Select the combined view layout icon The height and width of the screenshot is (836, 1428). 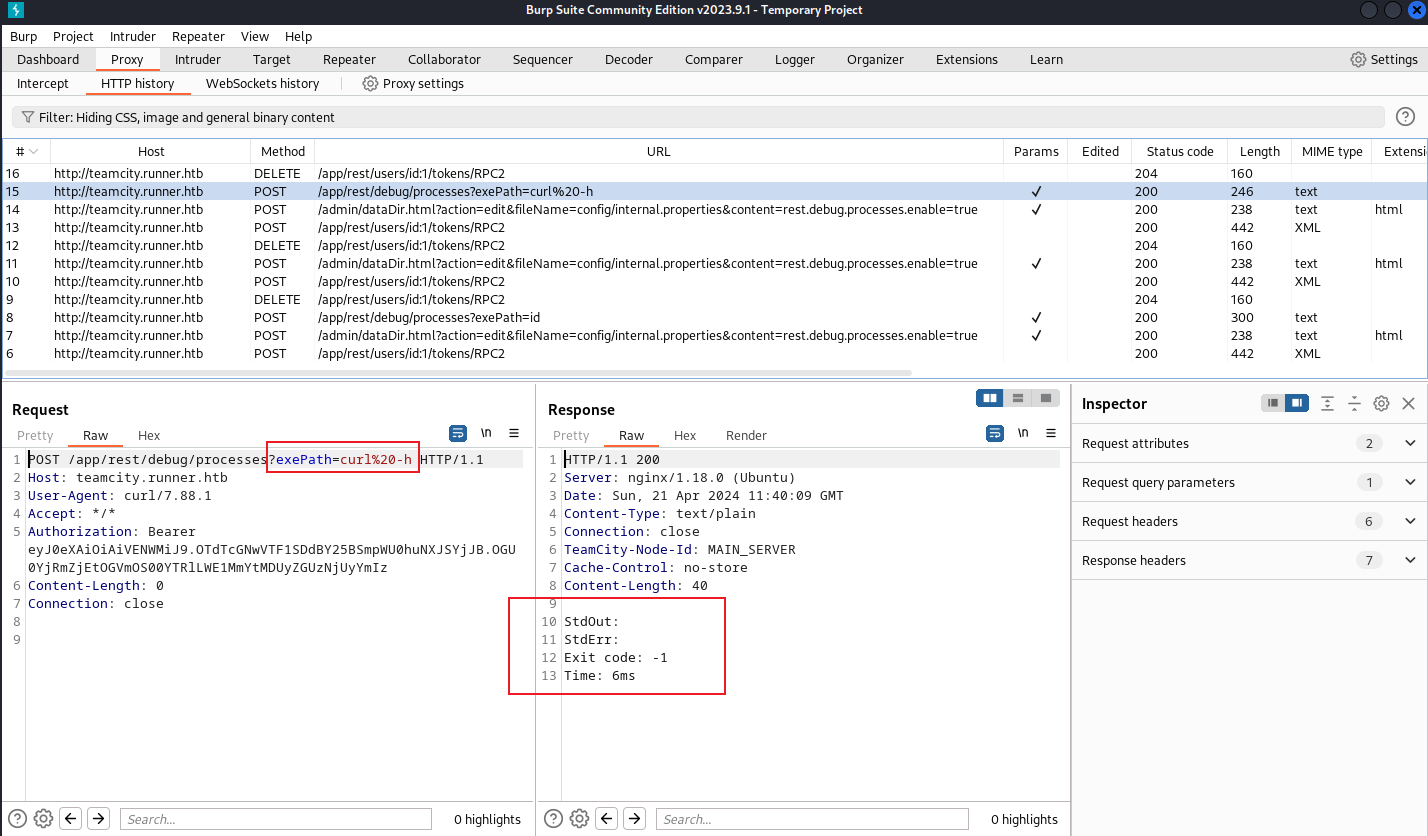tap(1046, 398)
